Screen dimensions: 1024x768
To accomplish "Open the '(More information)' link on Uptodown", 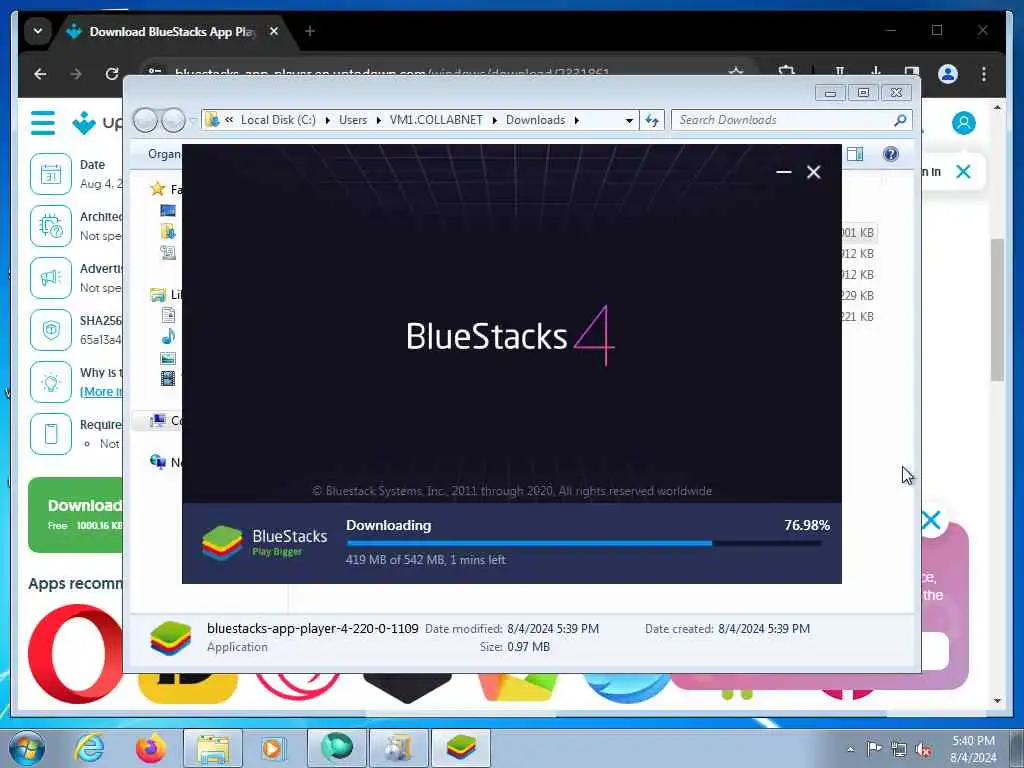I will click(x=101, y=392).
